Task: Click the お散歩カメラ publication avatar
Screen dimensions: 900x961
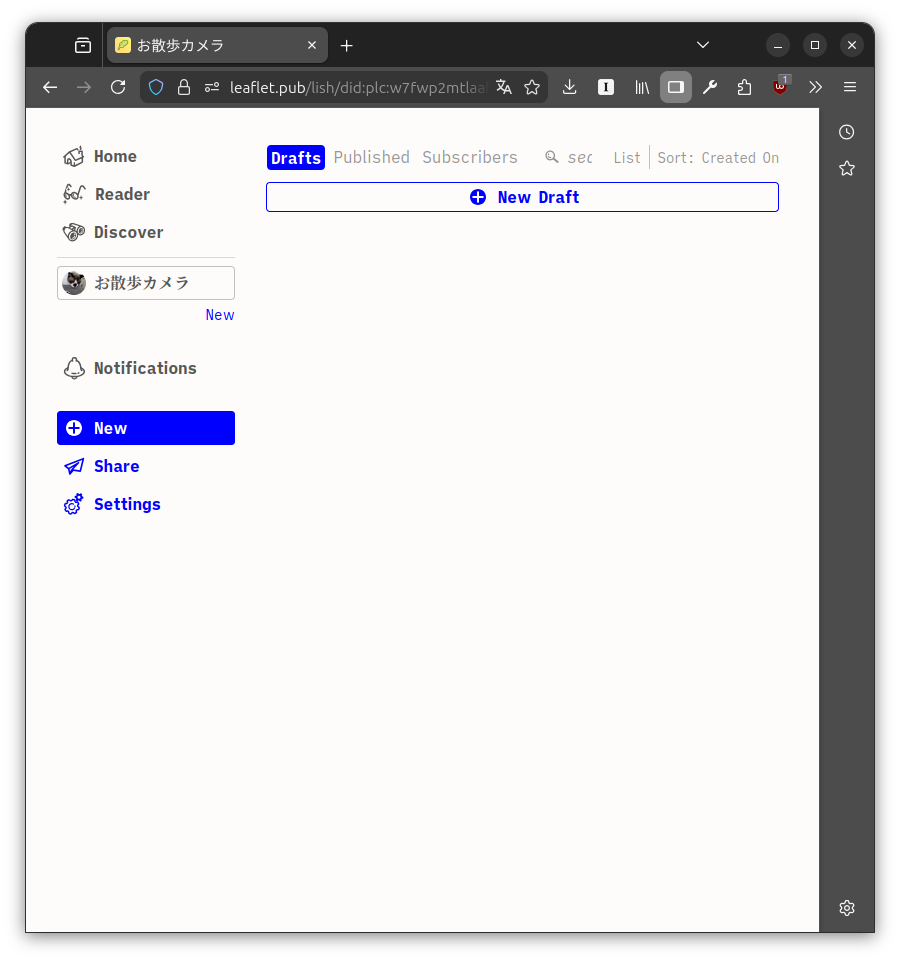Action: click(x=73, y=282)
